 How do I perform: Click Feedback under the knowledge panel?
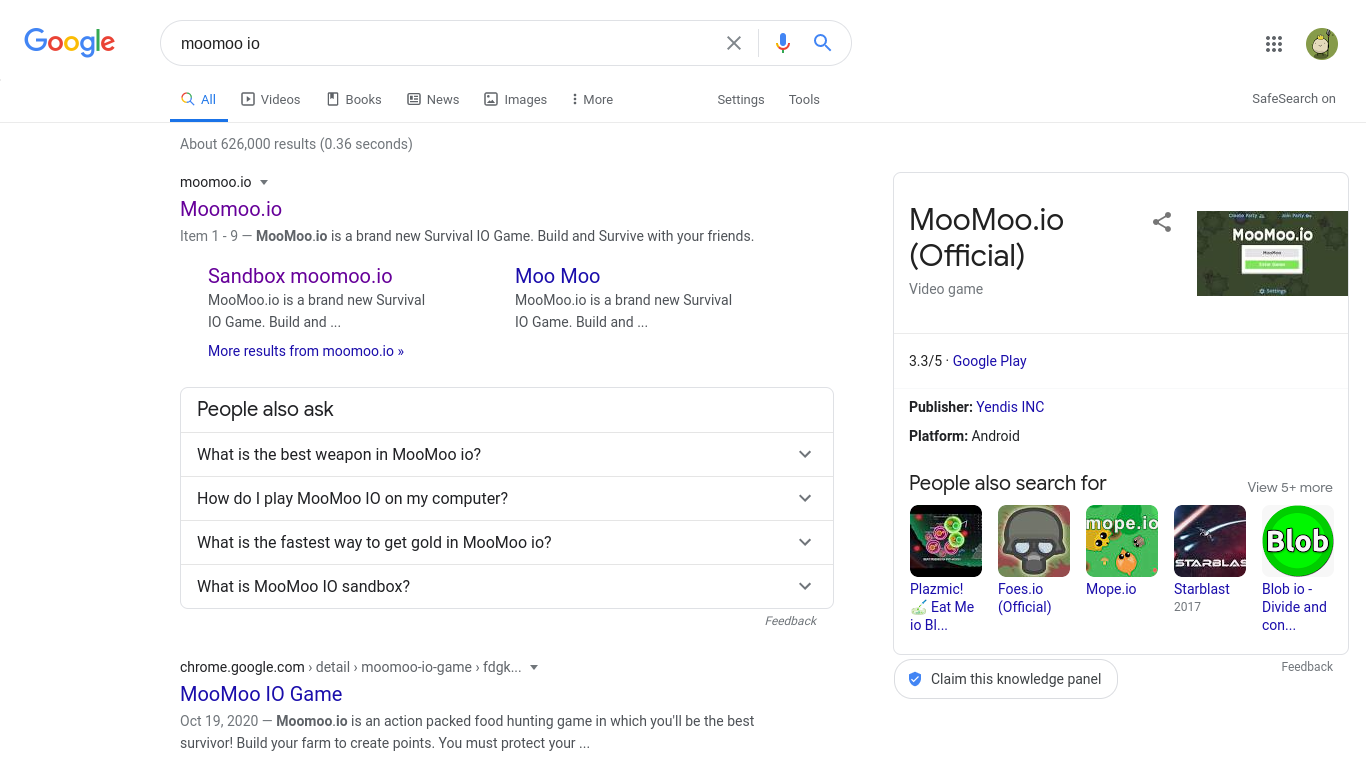pyautogui.click(x=1307, y=667)
